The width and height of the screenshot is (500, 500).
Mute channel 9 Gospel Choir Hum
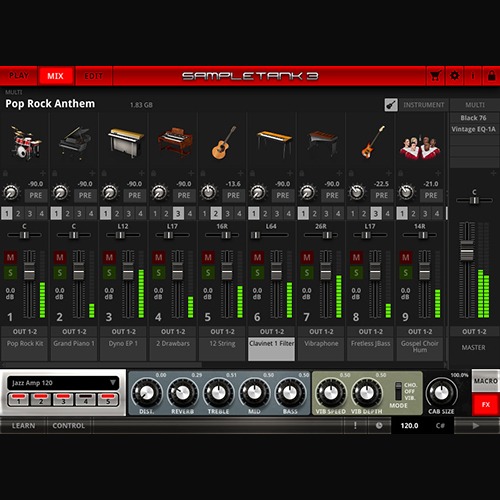[x=406, y=257]
